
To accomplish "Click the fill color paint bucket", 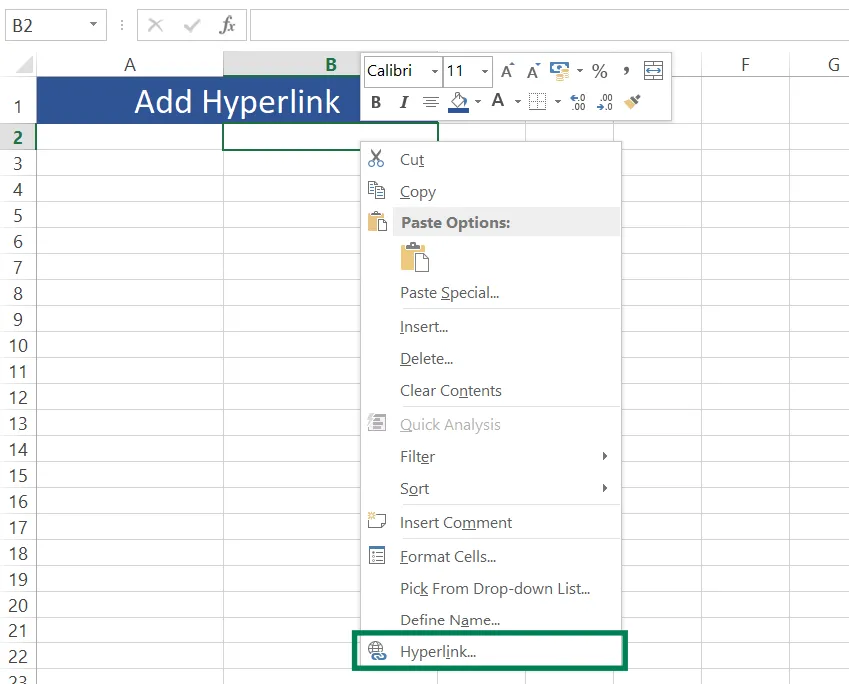I will [459, 101].
